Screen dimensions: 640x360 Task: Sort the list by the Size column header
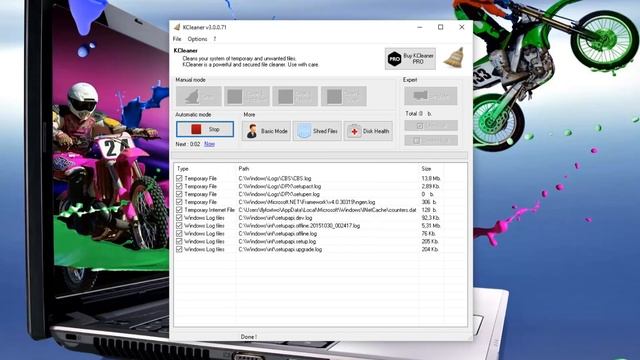click(426, 169)
